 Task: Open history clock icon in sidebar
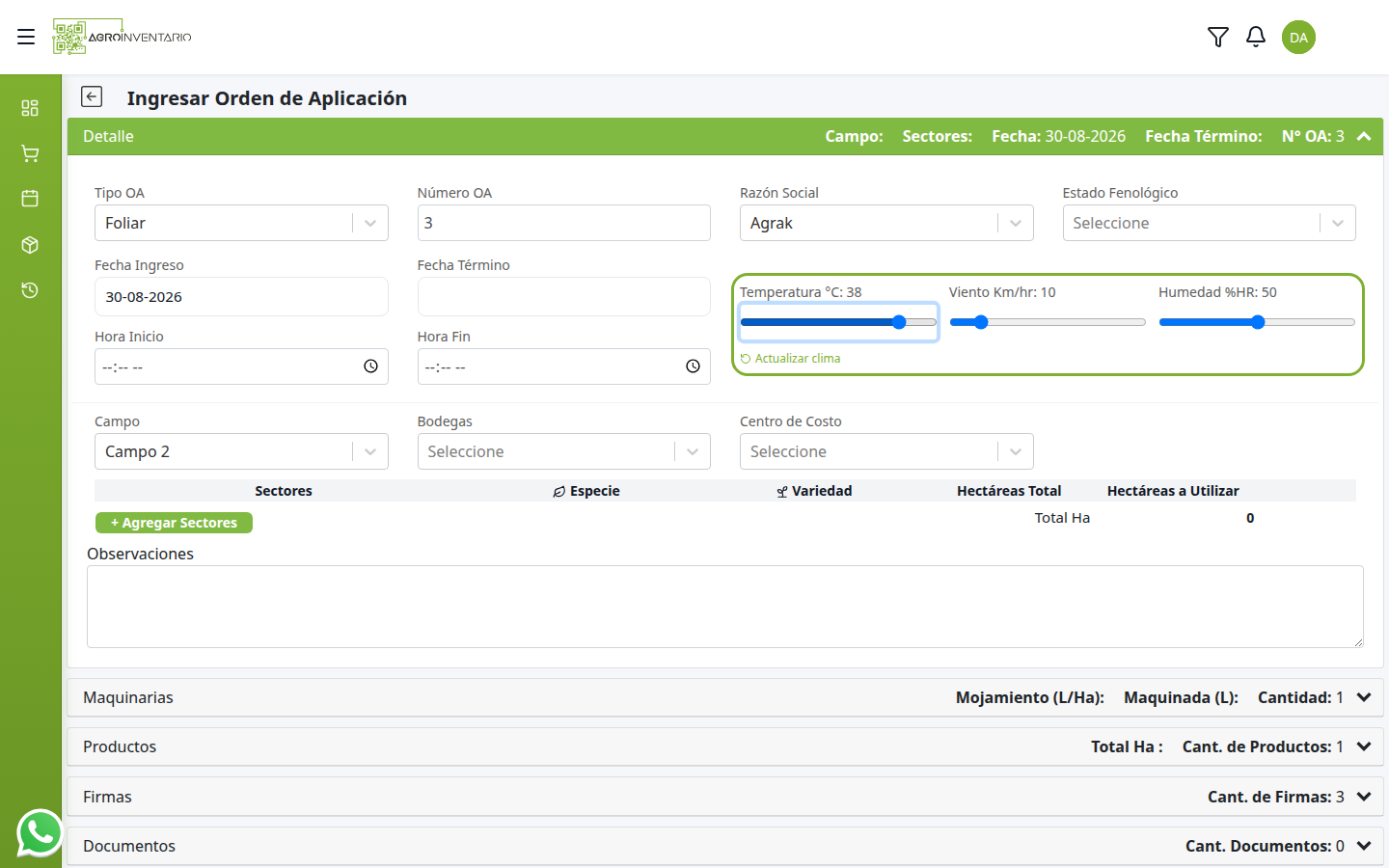[30, 290]
